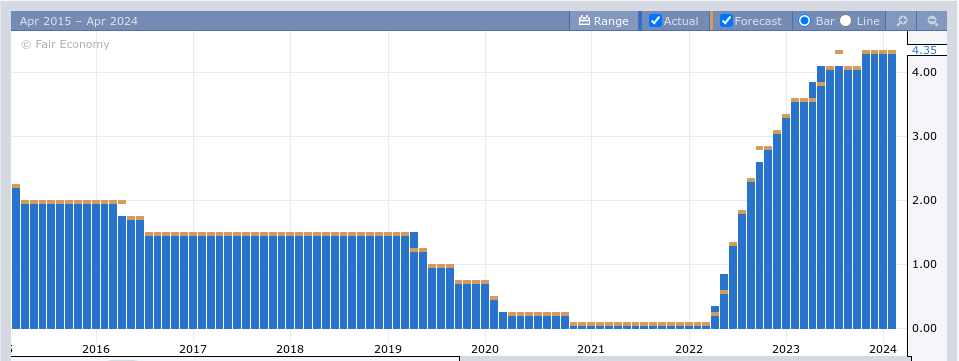Uncheck the Forecast series checkbox
This screenshot has width=959, height=361.
point(727,21)
